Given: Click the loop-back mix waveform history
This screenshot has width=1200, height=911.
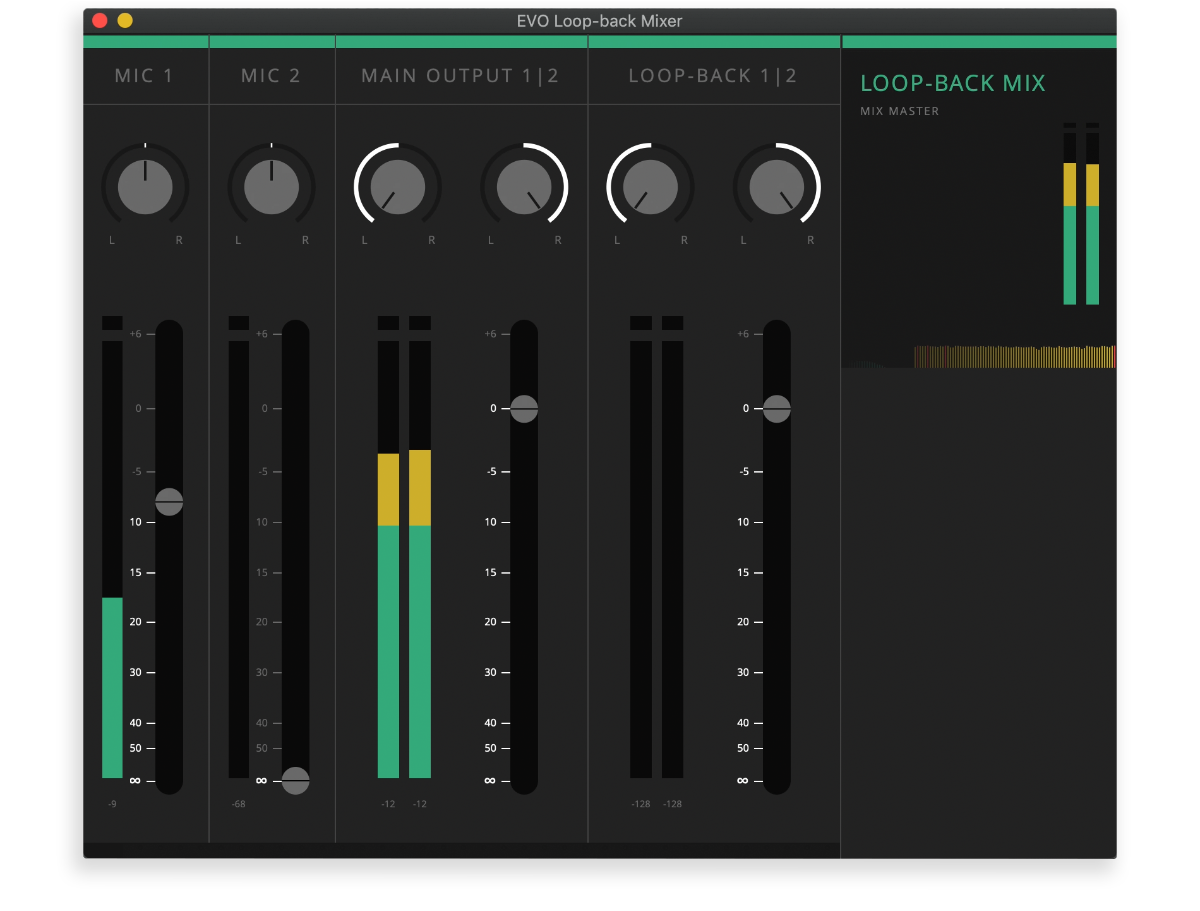Looking at the screenshot, I should click(x=979, y=356).
